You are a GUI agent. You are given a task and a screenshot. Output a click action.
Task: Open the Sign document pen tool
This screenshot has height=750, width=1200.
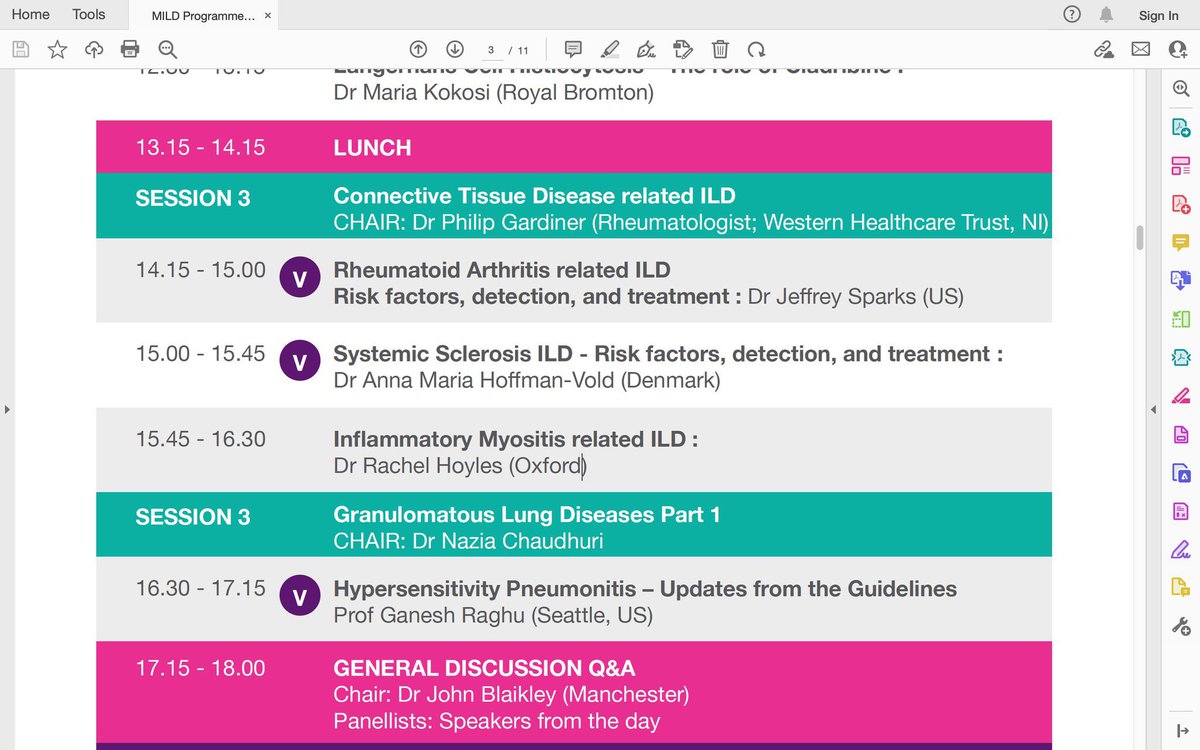[x=646, y=49]
